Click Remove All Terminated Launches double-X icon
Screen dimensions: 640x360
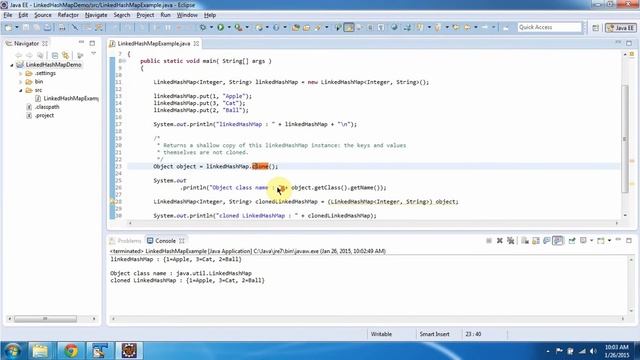click(x=510, y=241)
